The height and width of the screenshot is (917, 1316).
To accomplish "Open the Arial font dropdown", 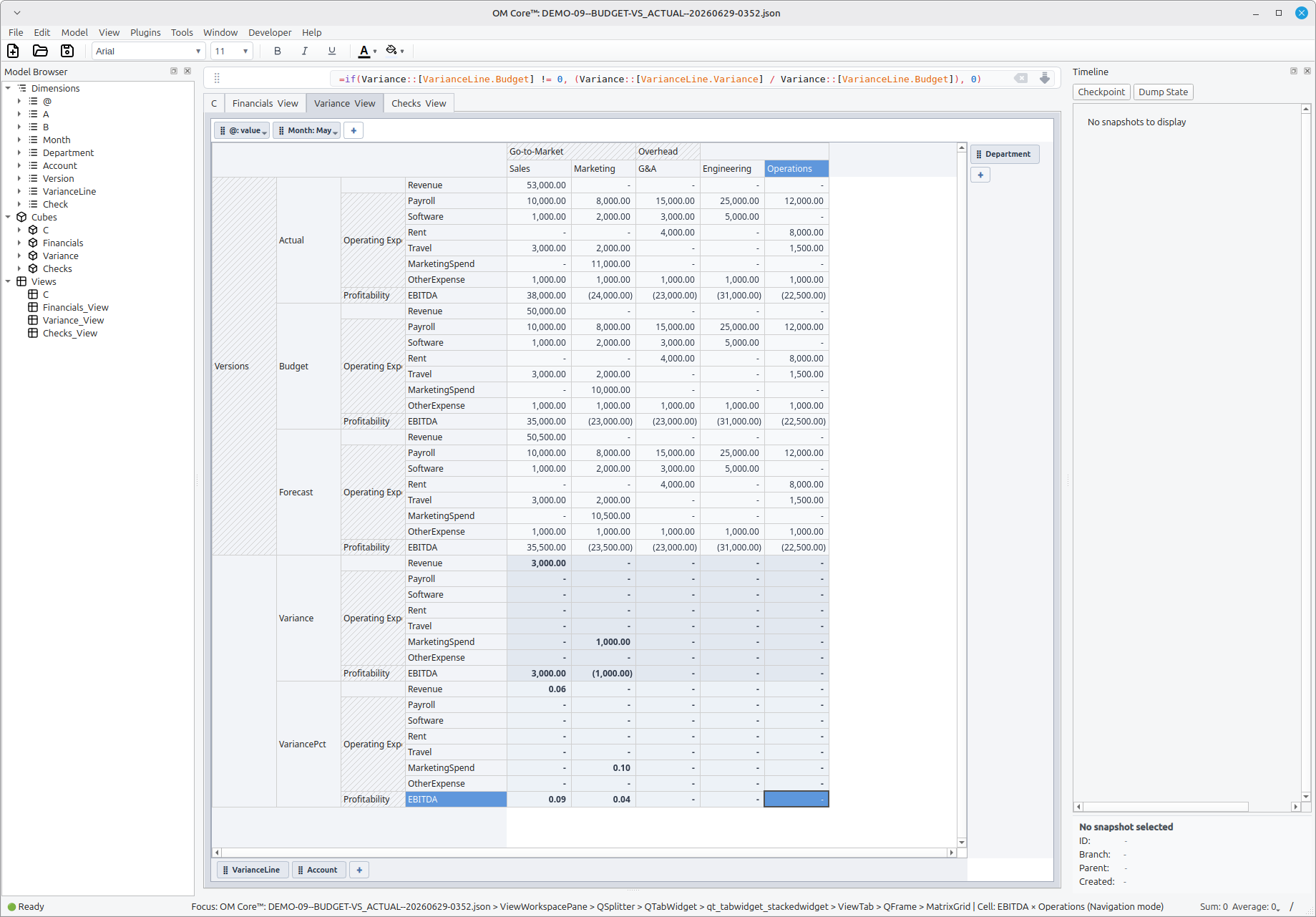I will coord(149,51).
